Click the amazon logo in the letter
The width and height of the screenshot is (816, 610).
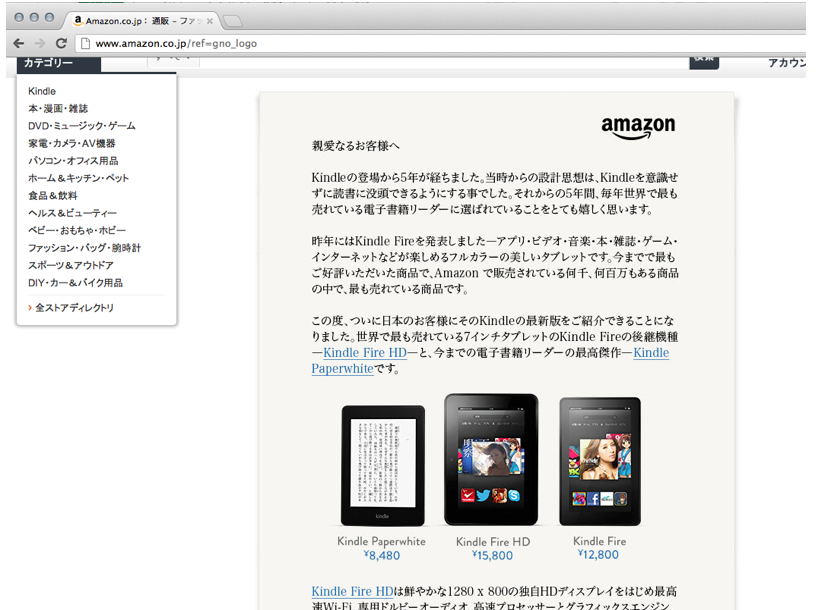(638, 127)
